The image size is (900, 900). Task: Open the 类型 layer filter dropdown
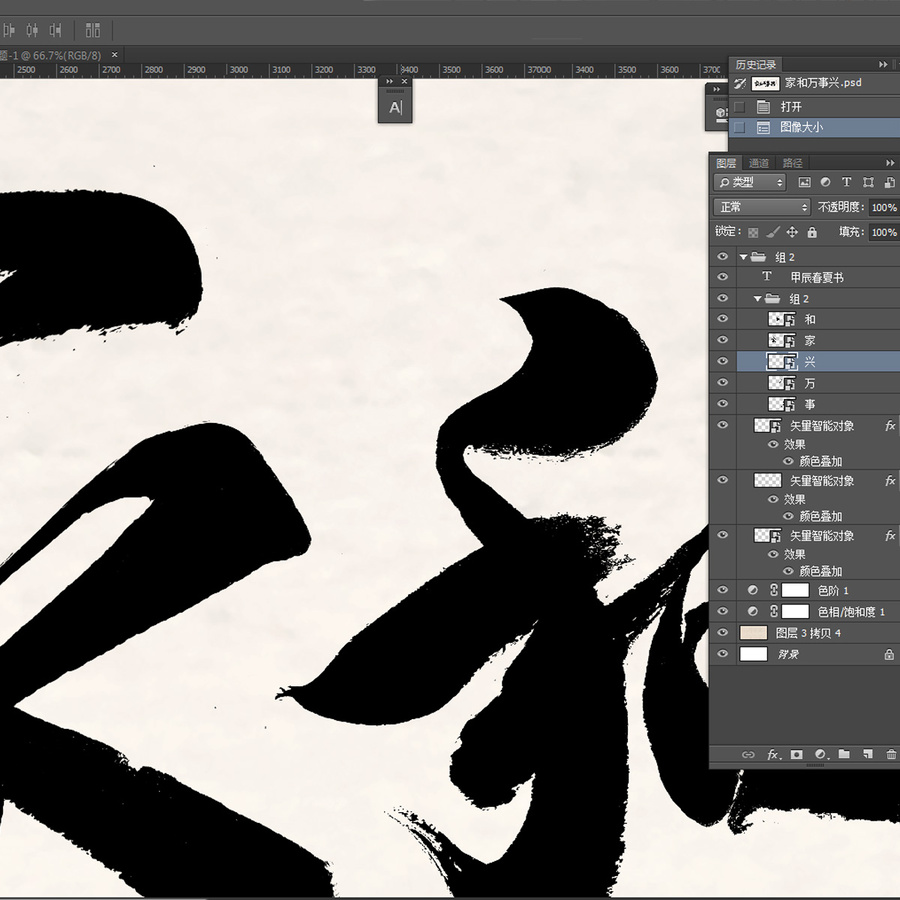click(x=750, y=183)
